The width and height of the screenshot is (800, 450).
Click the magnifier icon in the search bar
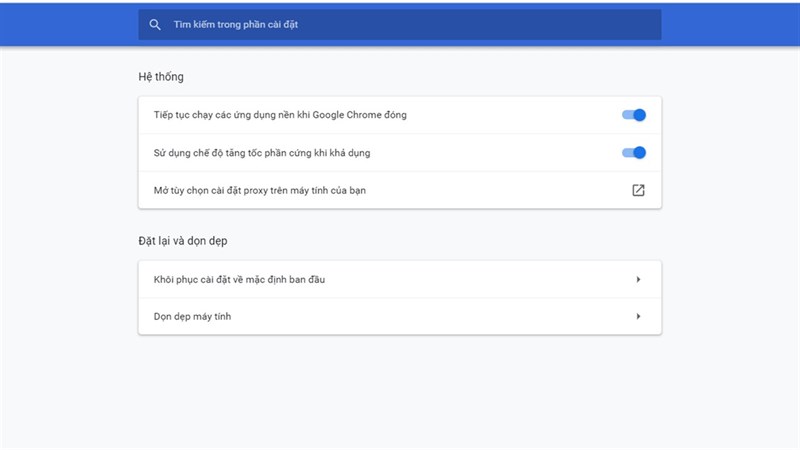pos(155,25)
